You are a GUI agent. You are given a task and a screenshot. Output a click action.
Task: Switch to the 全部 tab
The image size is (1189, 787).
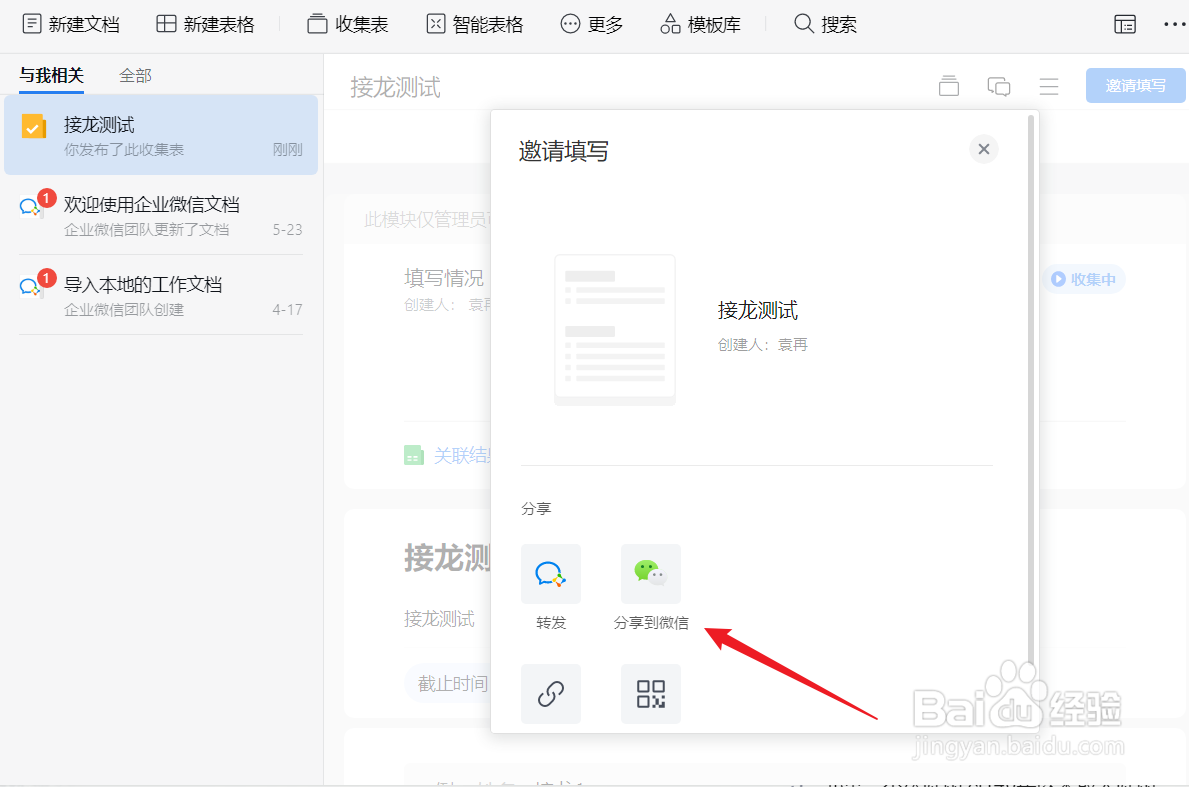click(x=134, y=74)
